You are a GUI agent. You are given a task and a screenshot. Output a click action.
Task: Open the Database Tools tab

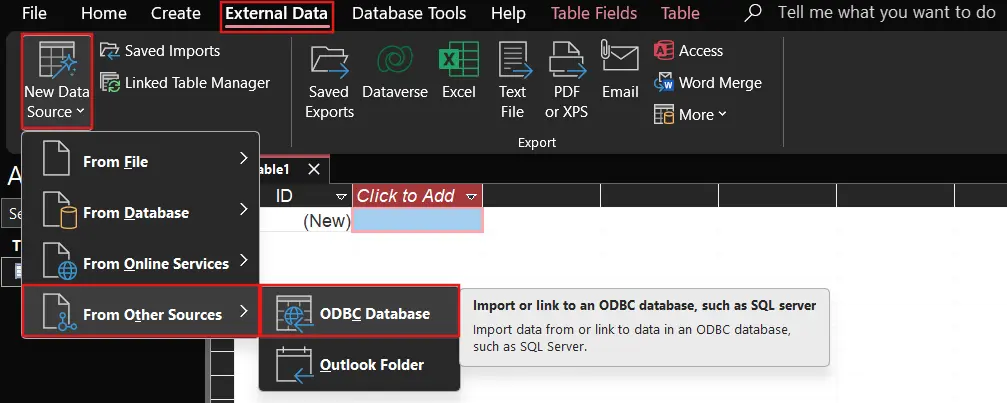point(409,13)
